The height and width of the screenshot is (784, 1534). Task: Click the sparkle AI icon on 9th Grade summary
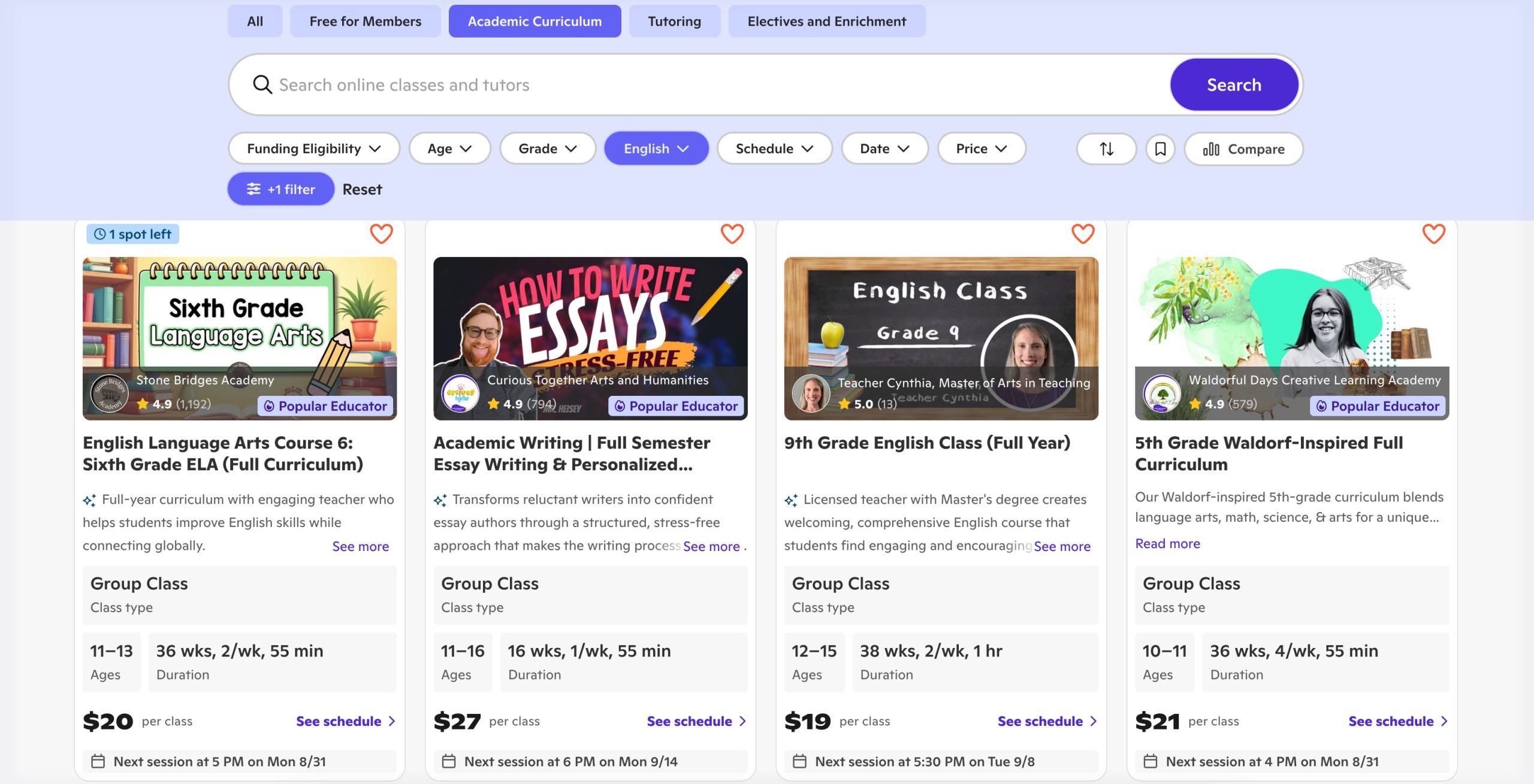coord(791,500)
